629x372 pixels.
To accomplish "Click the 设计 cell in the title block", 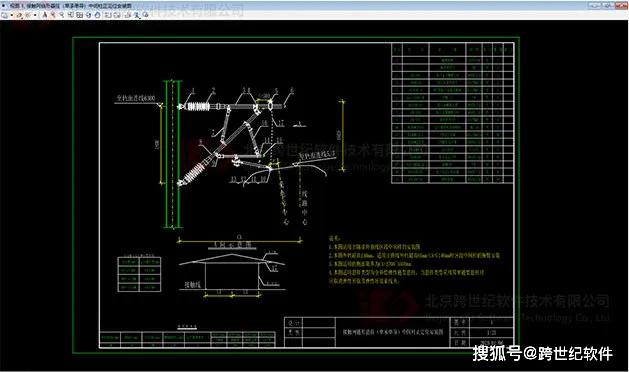I will coord(294,323).
